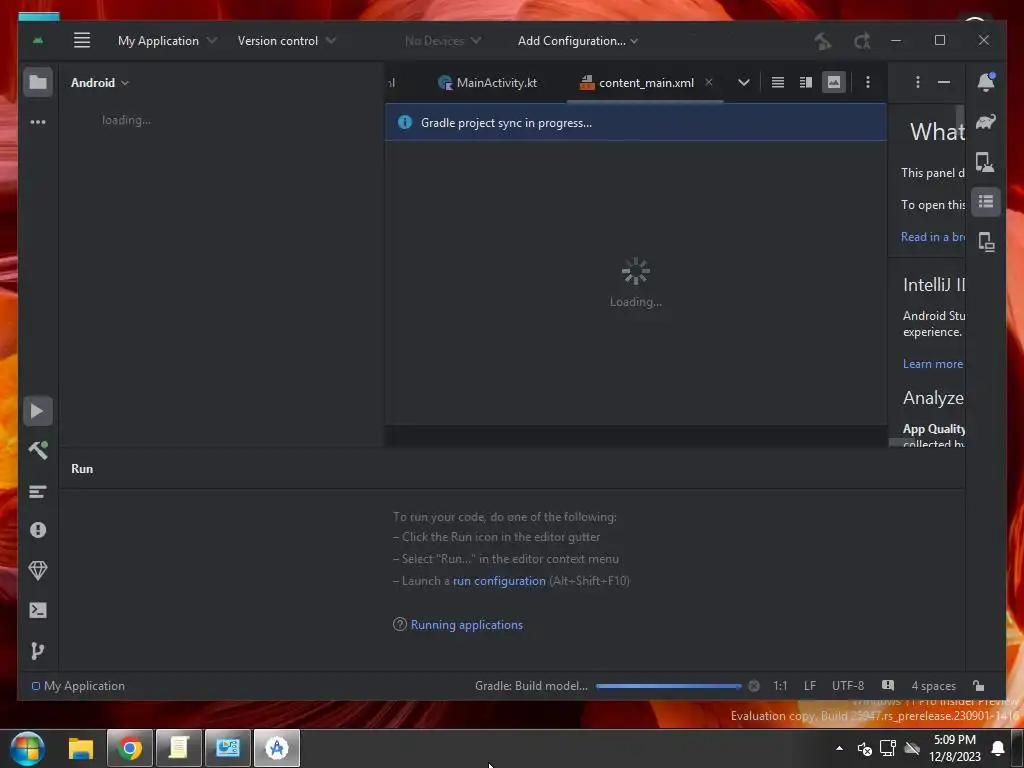Image resolution: width=1024 pixels, height=768 pixels.
Task: Switch to the MainActivity.kt tab
Action: [487, 83]
